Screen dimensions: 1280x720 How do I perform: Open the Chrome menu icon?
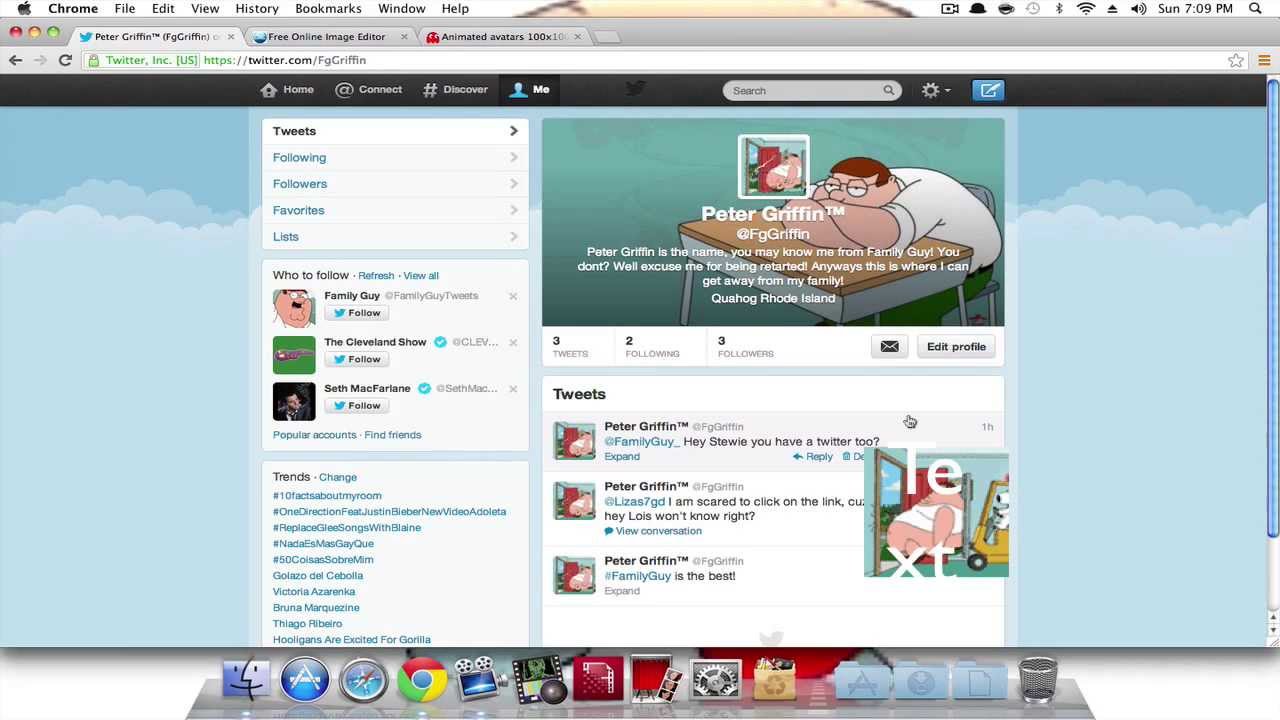click(x=1264, y=60)
